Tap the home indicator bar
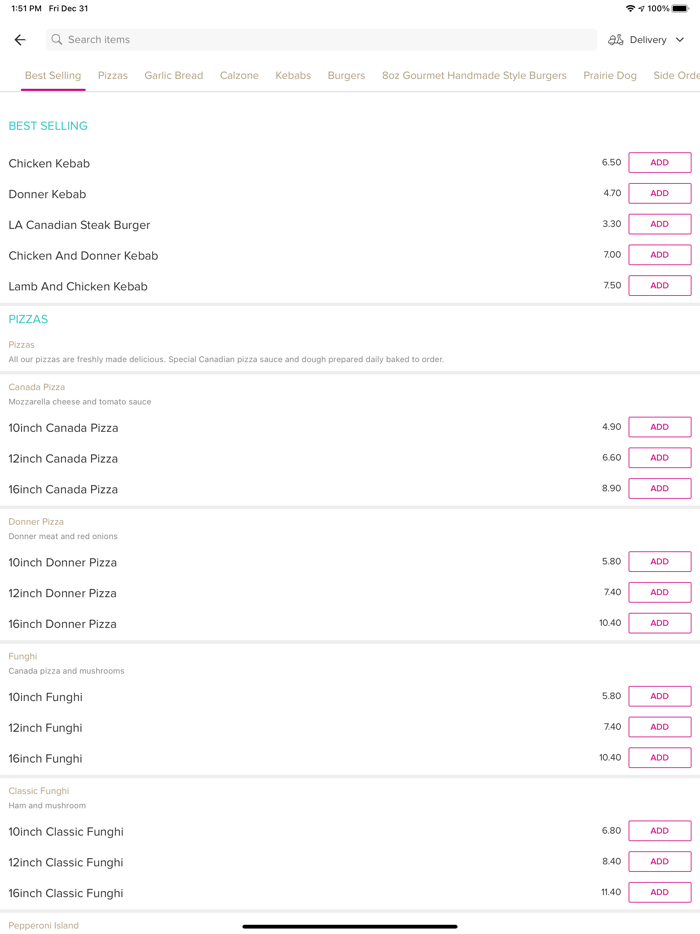This screenshot has width=700, height=934. pos(350,926)
